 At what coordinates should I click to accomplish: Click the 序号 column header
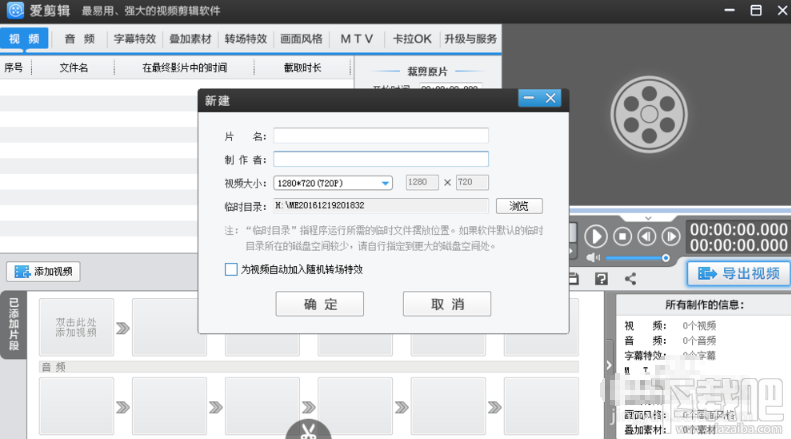tap(14, 68)
